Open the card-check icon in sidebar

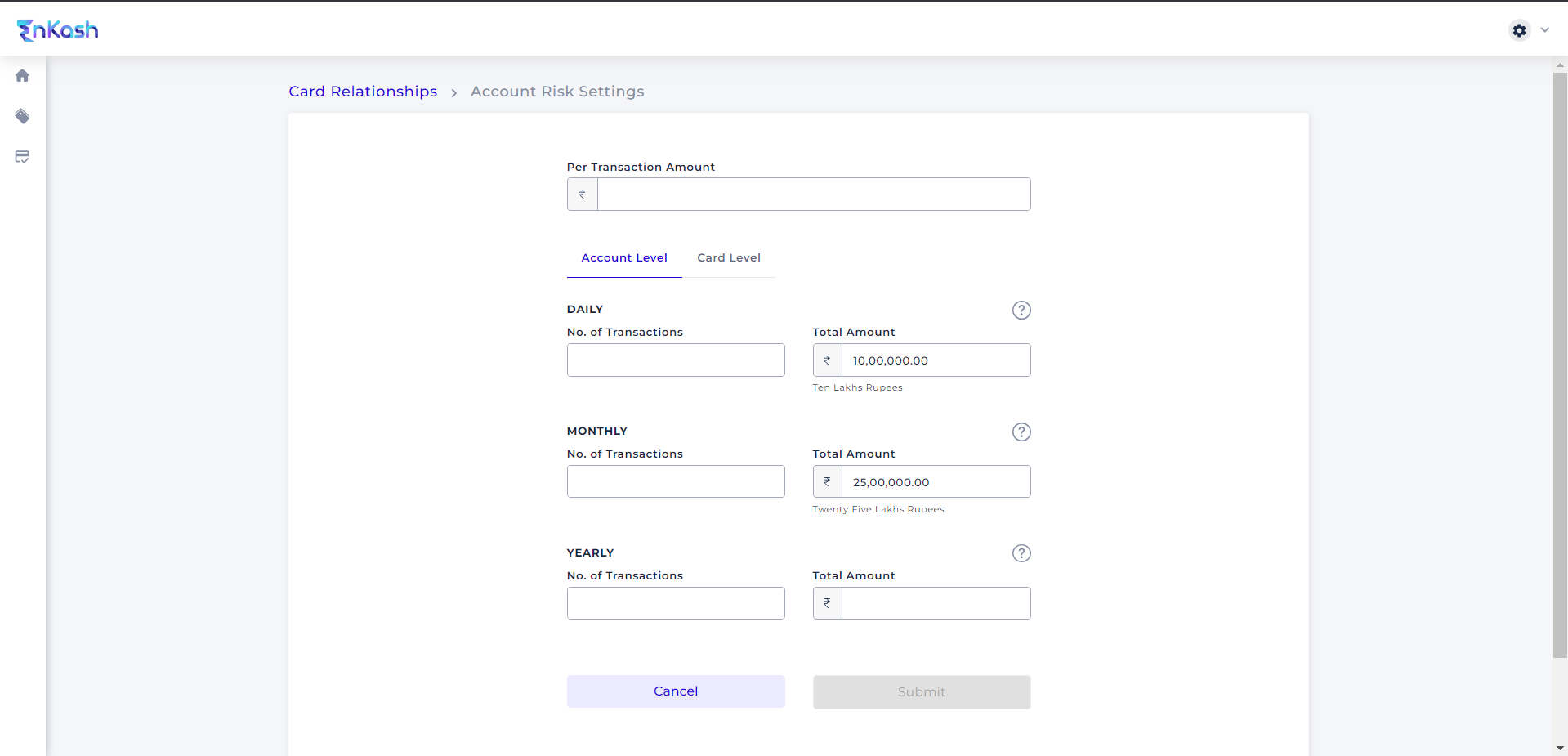click(x=22, y=157)
